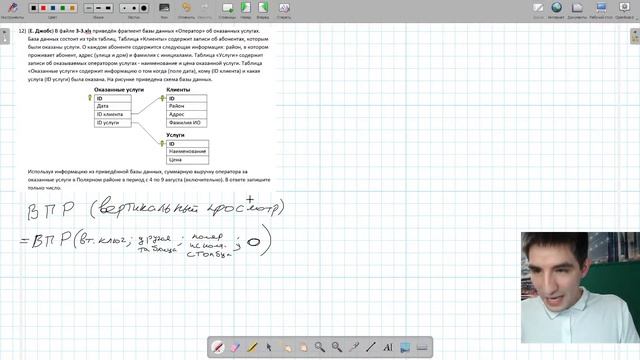This screenshot has width=640, height=360.
Task: Choose the thickest line width
Action: tap(108, 8)
